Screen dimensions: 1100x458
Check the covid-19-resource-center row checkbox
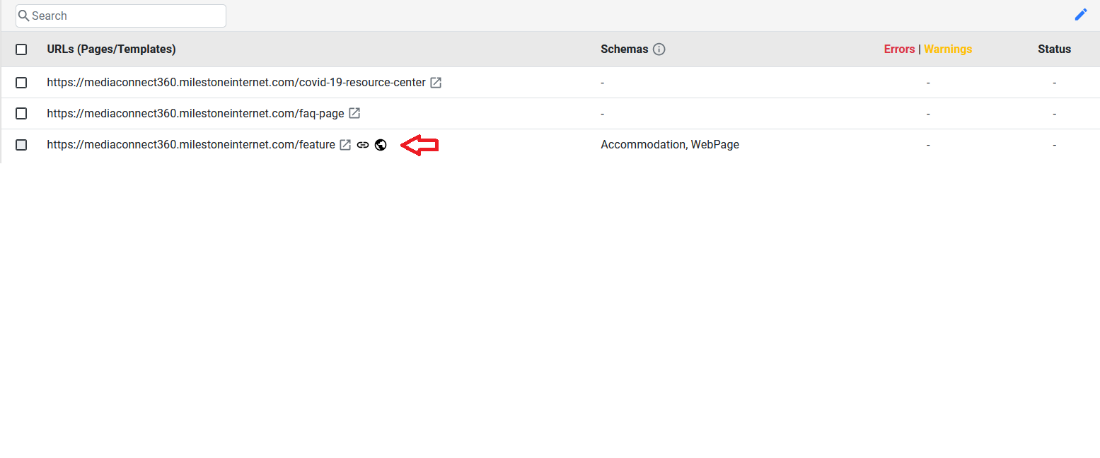click(21, 83)
